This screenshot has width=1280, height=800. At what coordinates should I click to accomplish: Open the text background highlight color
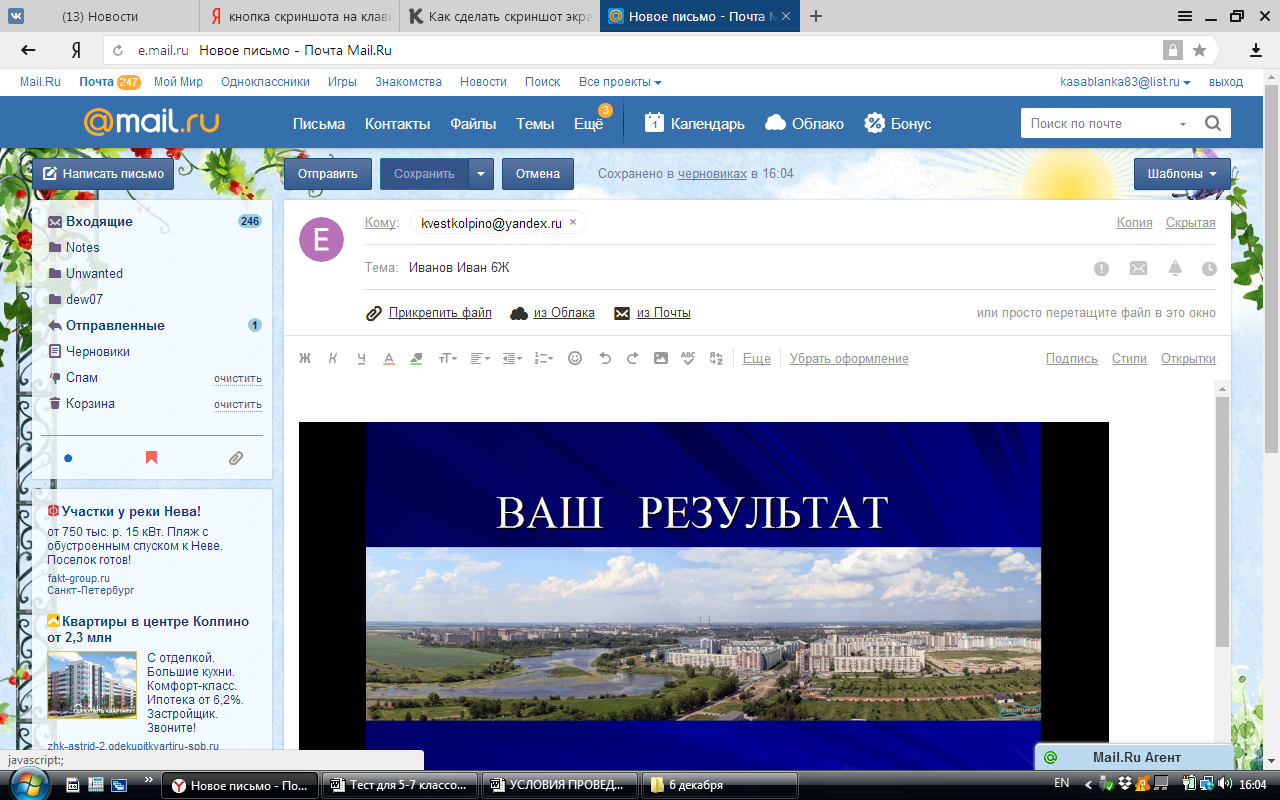[417, 358]
